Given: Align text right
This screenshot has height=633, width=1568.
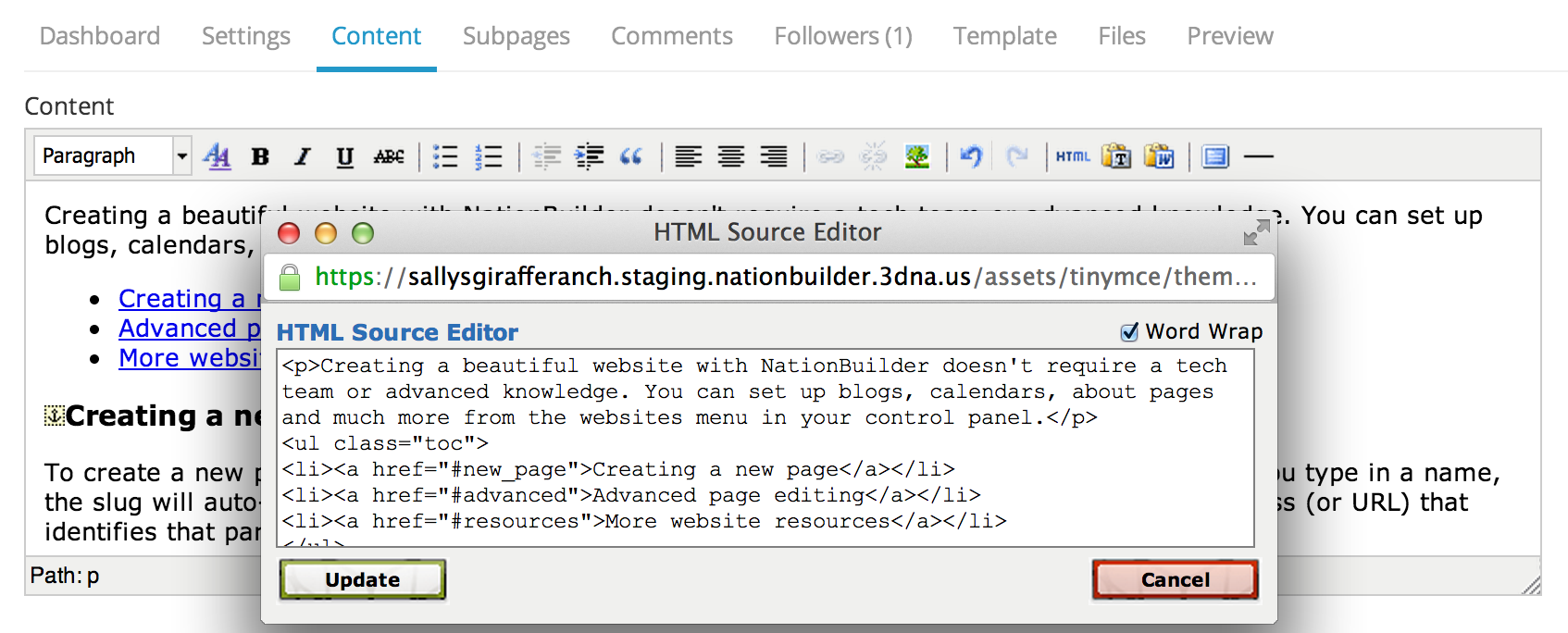Looking at the screenshot, I should click(774, 156).
